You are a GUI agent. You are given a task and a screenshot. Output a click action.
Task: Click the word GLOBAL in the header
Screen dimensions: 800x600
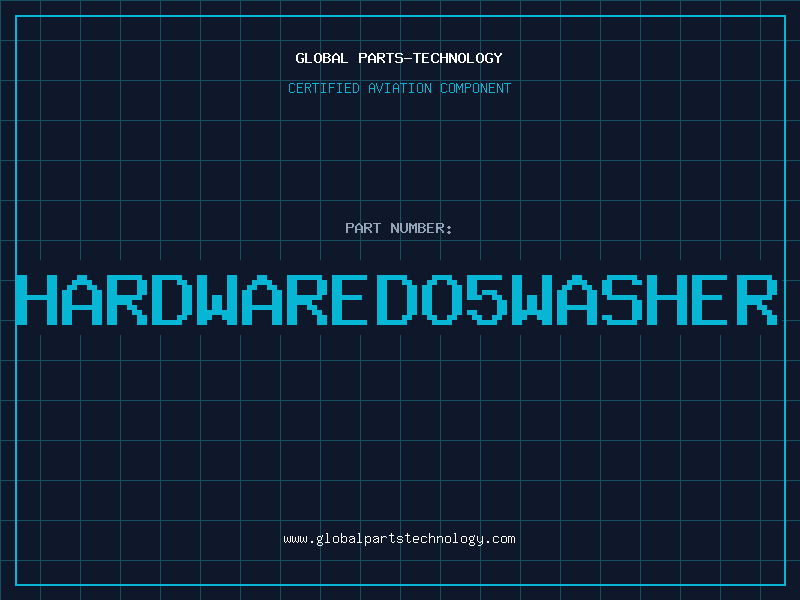coord(321,58)
